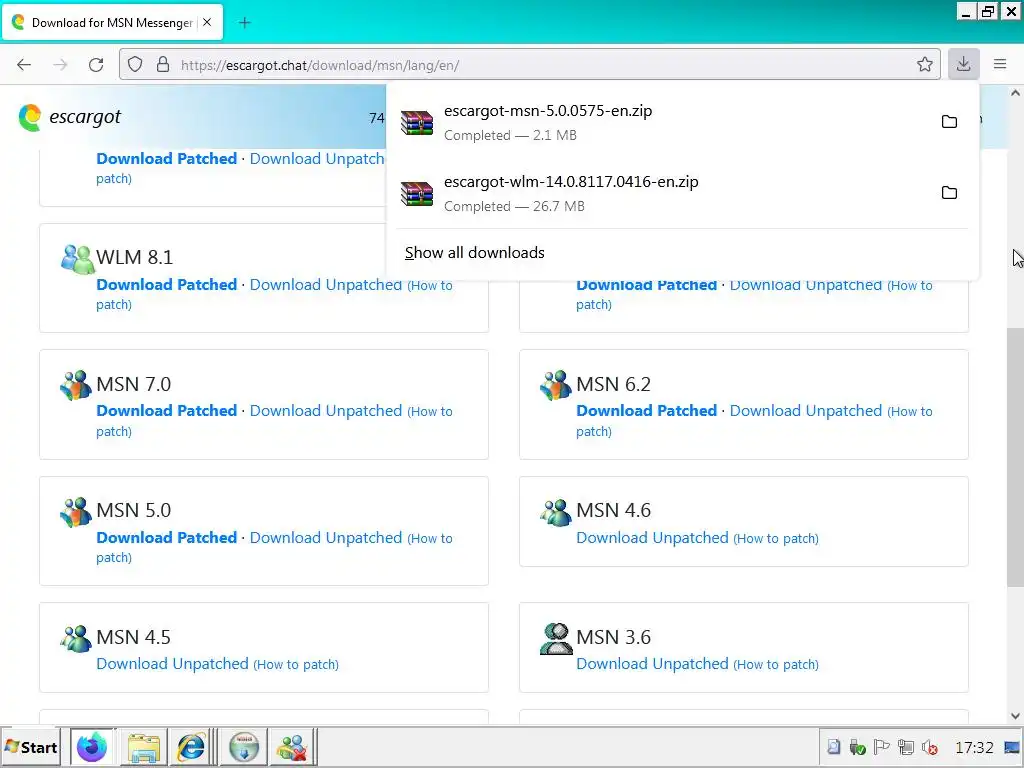Click the muted volume tray icon
The width and height of the screenshot is (1024, 768).
[x=929, y=747]
